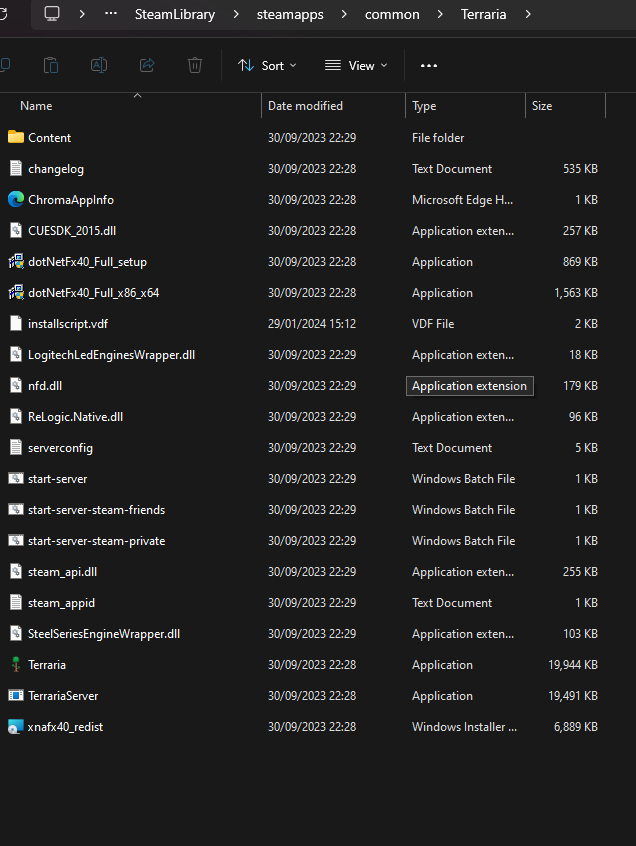
Task: Select the file name TerrariaServer
Action: click(63, 696)
